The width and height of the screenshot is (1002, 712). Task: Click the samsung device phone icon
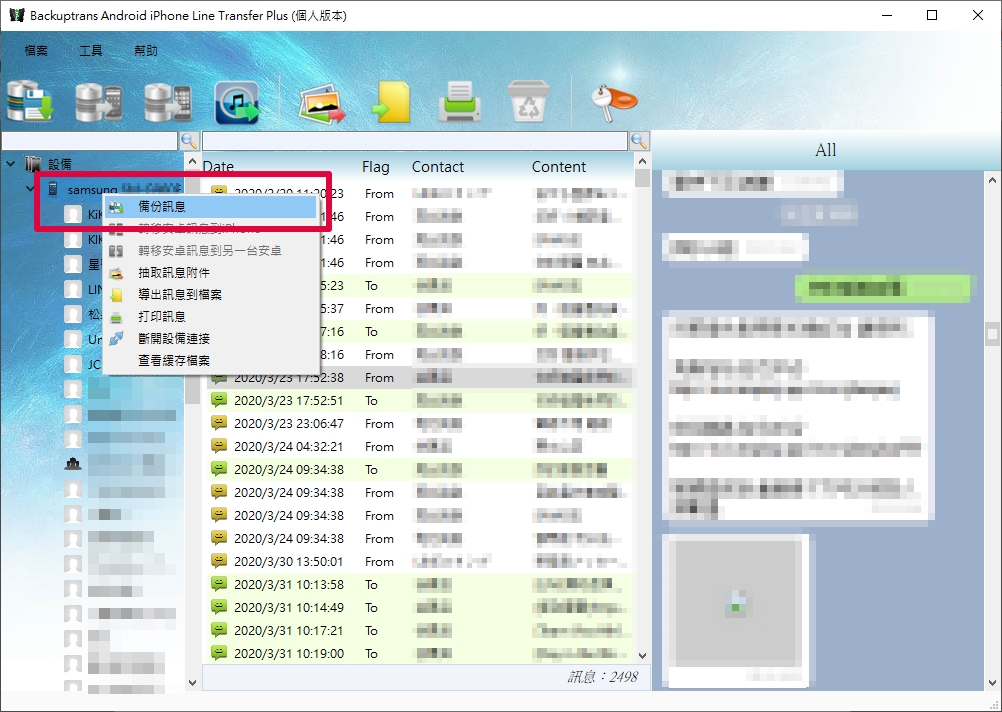(x=53, y=189)
